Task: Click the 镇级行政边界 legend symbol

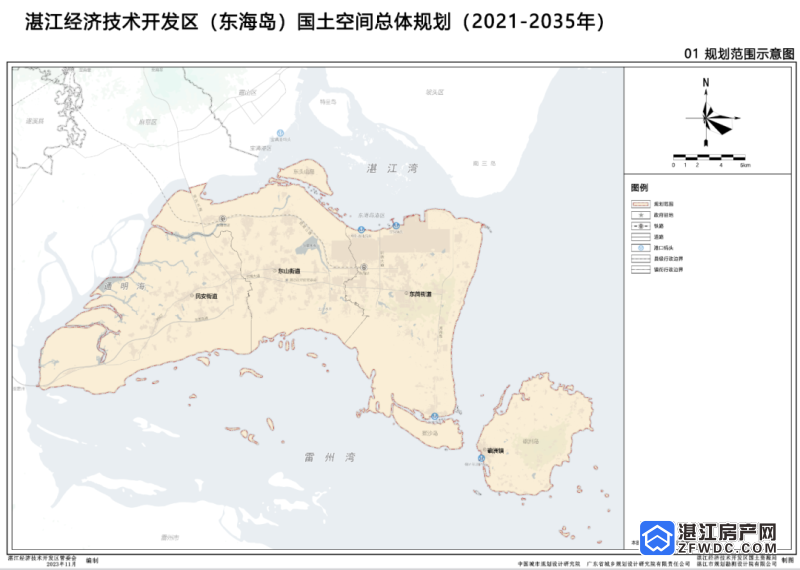Action: (640, 269)
